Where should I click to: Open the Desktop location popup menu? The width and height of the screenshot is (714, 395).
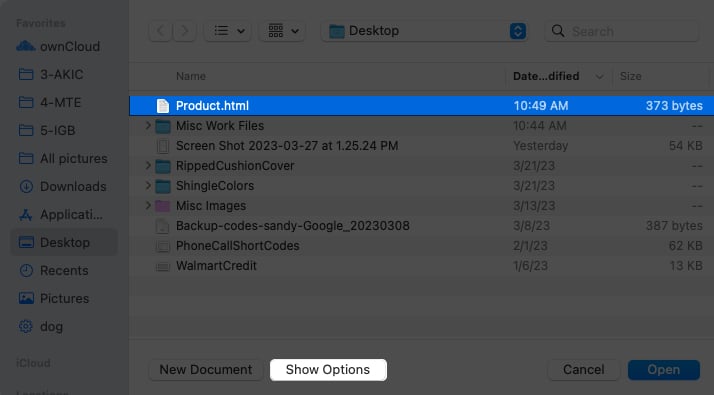424,31
